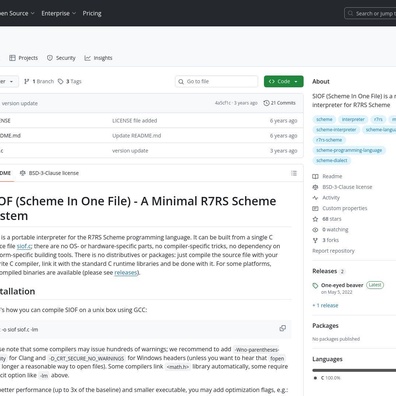Click the magnifier icon in Go to file
The height and width of the screenshot is (396, 396).
181,81
